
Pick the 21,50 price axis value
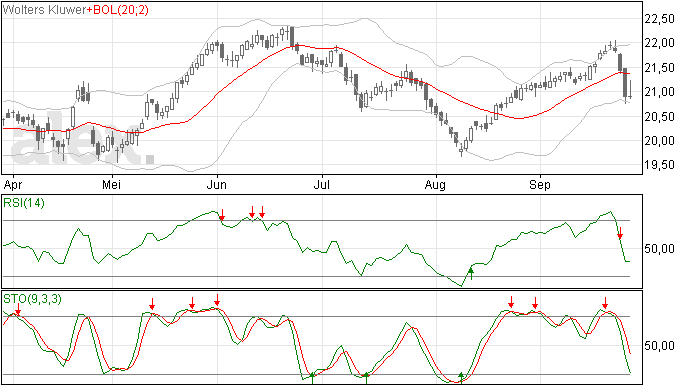(x=659, y=68)
